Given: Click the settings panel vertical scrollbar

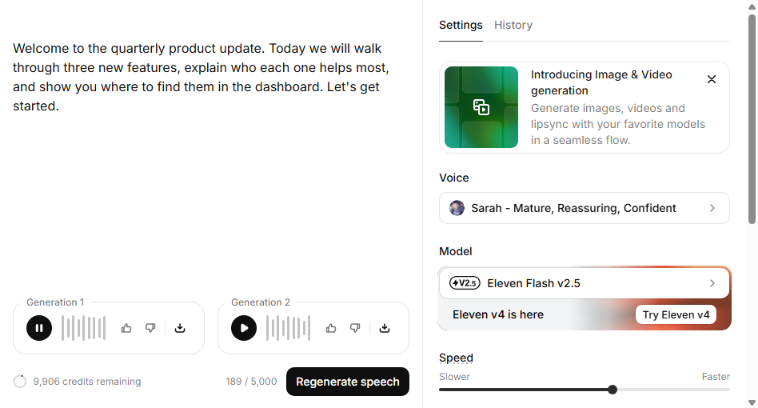Looking at the screenshot, I should 752,119.
